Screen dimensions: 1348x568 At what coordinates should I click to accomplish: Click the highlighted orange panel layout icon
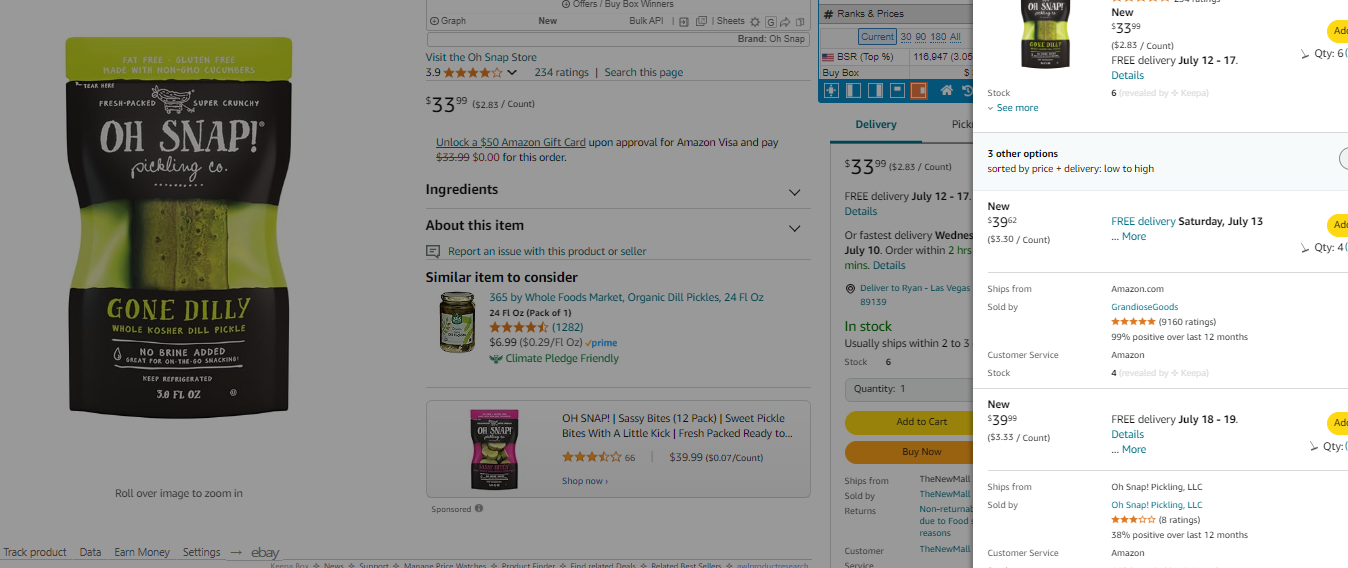point(919,90)
